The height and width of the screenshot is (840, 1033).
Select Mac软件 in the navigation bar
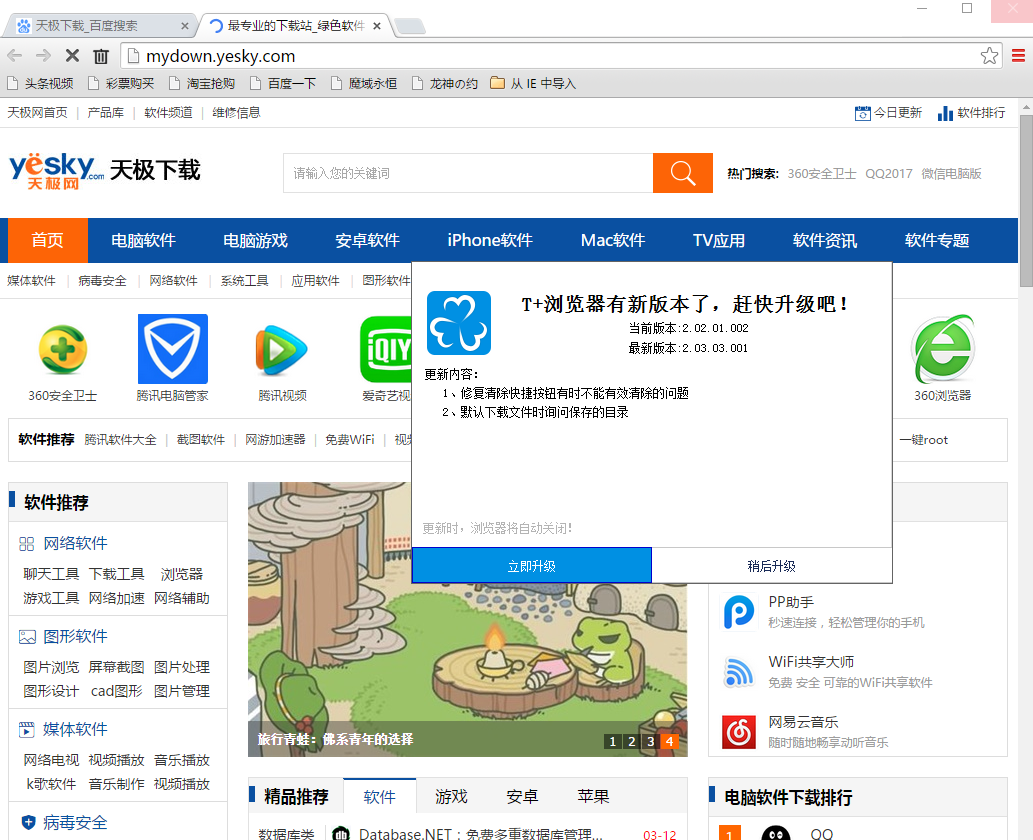(613, 240)
